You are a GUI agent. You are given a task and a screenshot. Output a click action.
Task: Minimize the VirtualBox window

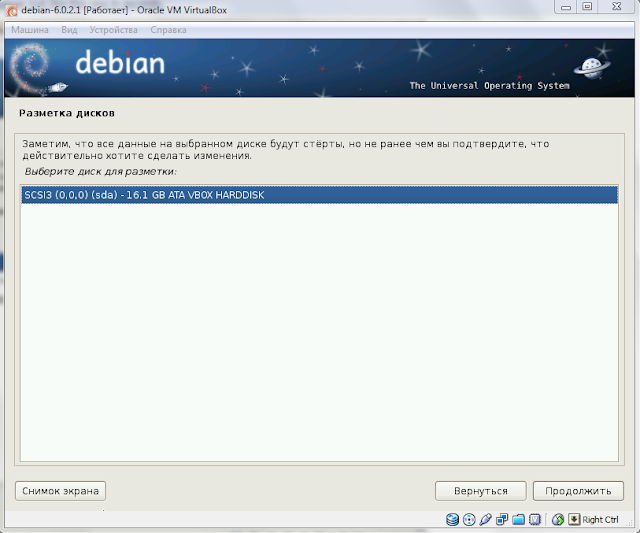point(566,7)
